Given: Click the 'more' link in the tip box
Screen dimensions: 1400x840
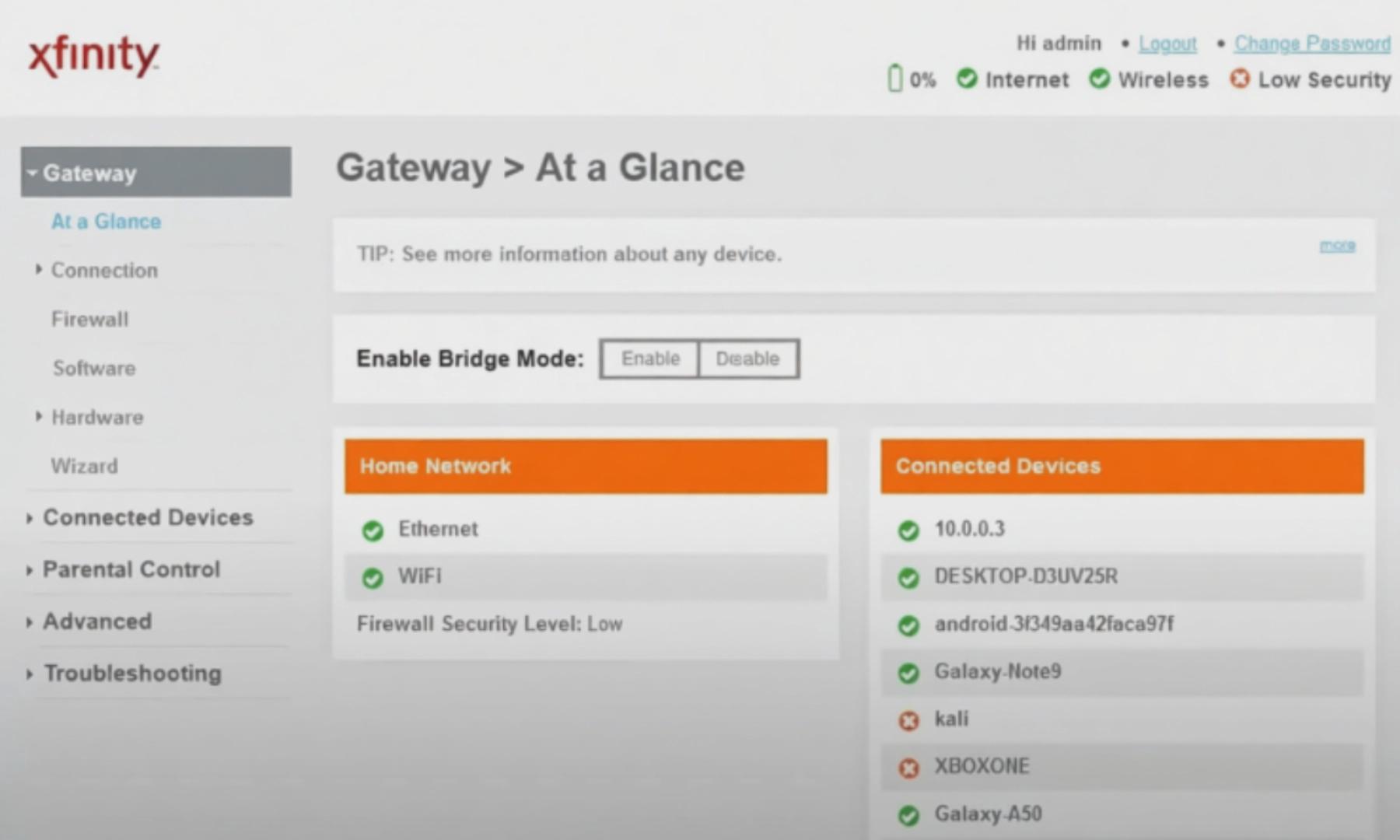Looking at the screenshot, I should click(x=1337, y=246).
